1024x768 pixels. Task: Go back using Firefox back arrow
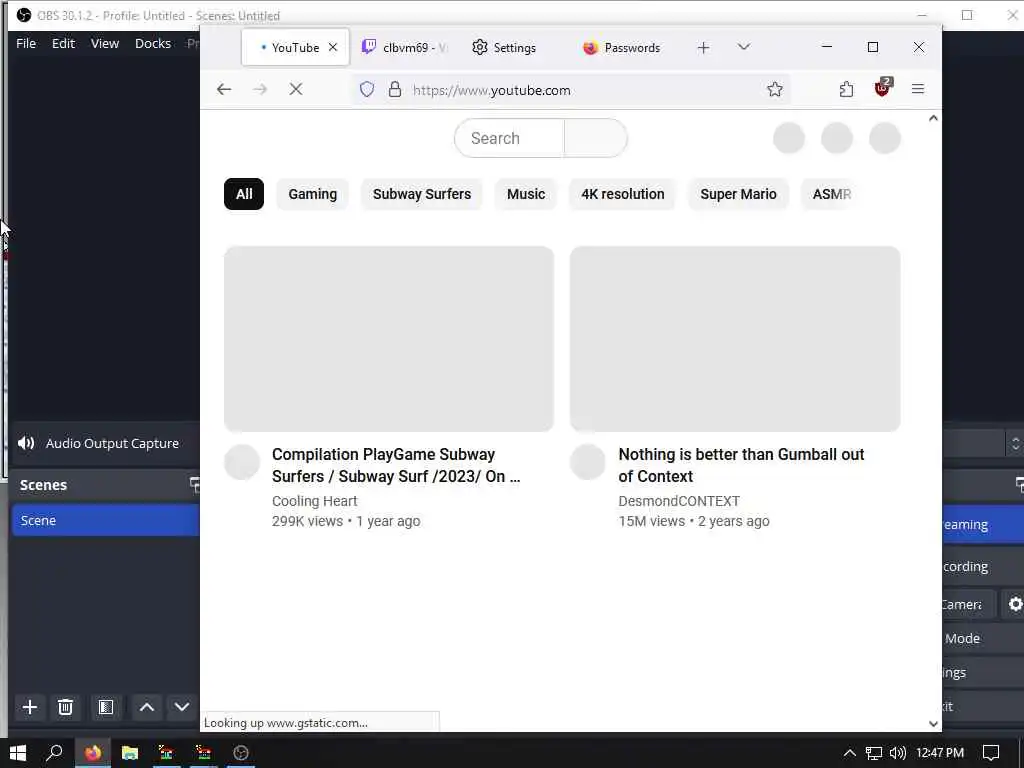point(224,89)
